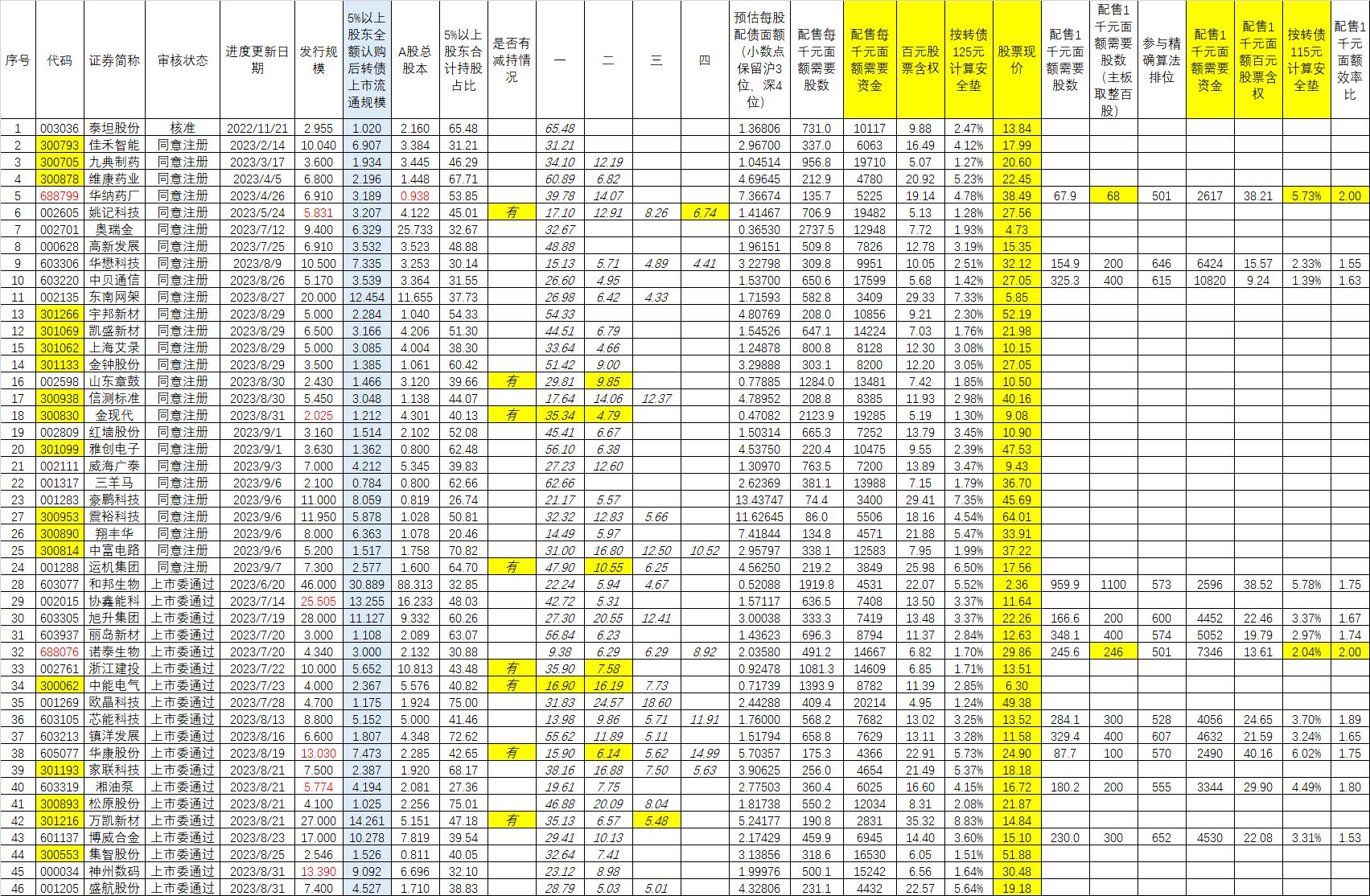Select the 52.19 stock price cell
This screenshot has height=896, width=1370.
click(x=1017, y=314)
